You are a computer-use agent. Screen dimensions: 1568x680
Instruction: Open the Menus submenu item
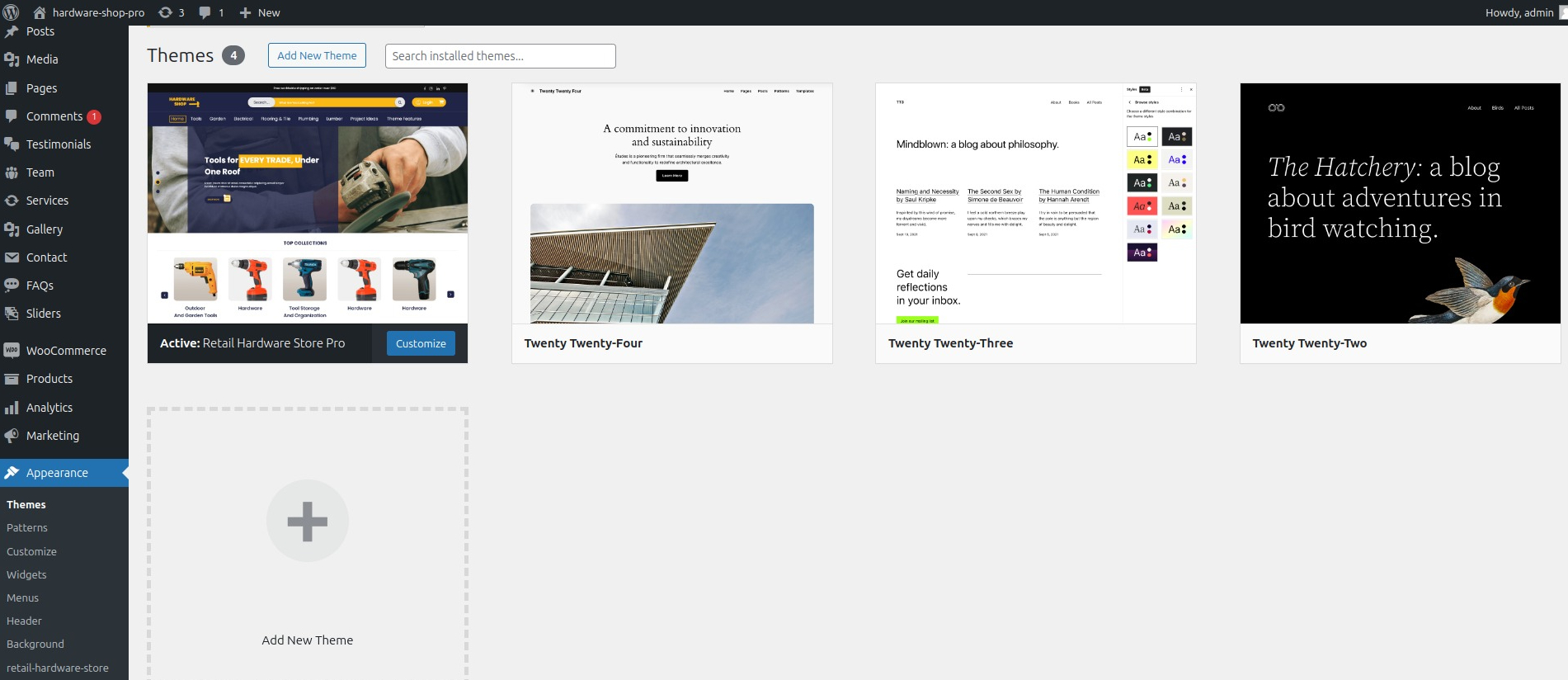tap(23, 597)
